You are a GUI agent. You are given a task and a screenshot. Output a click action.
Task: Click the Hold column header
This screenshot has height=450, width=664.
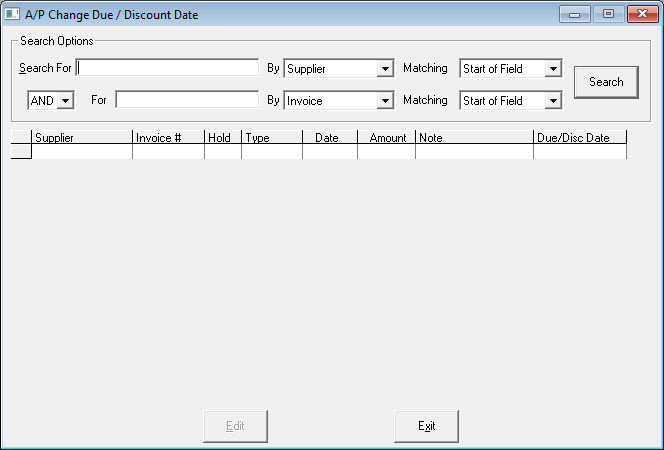point(223,138)
